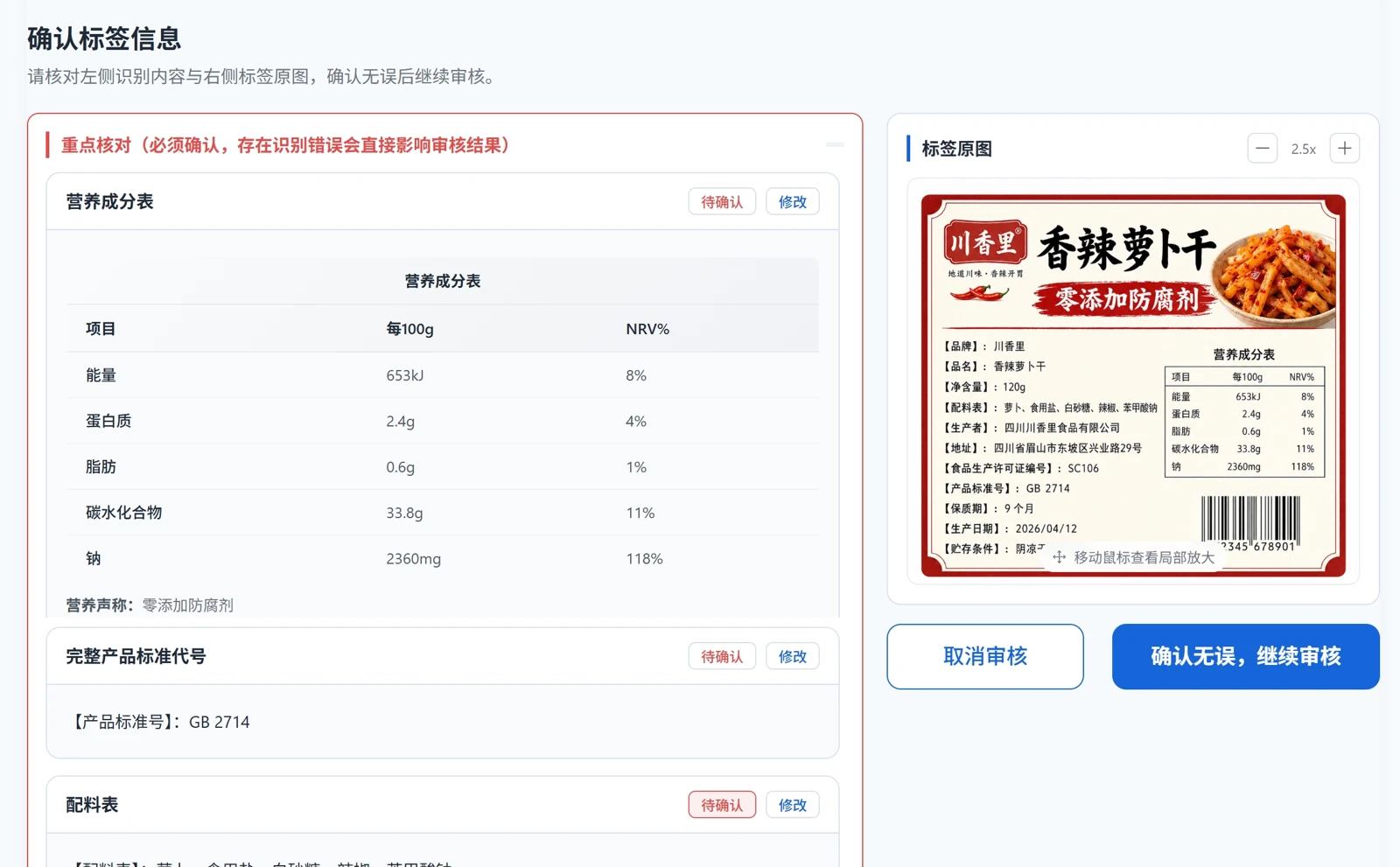
Task: Click the 33.8g carbohydrate value
Action: pos(404,513)
